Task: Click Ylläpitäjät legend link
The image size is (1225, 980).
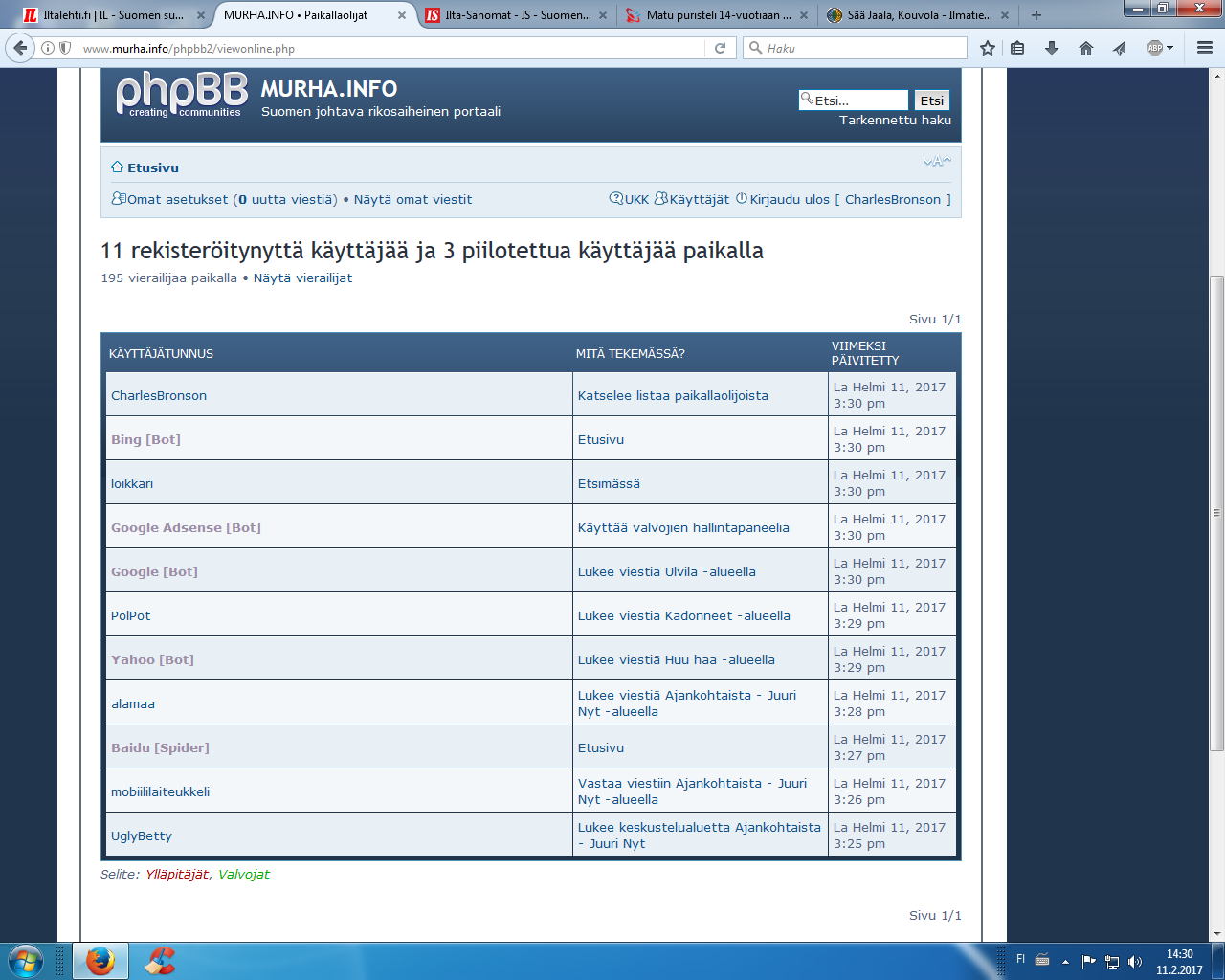Action: (177, 875)
